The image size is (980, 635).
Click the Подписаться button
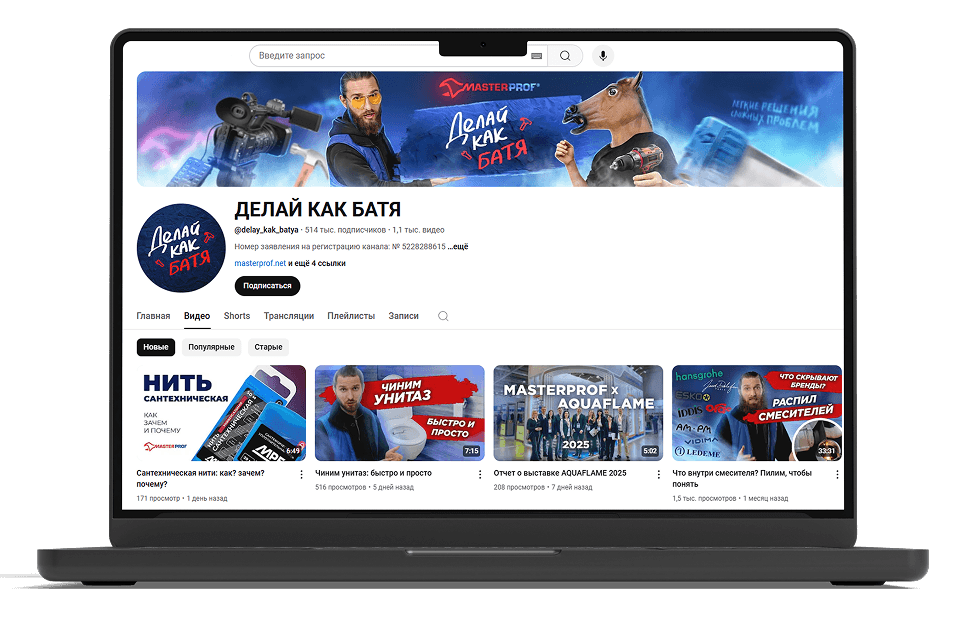(268, 286)
